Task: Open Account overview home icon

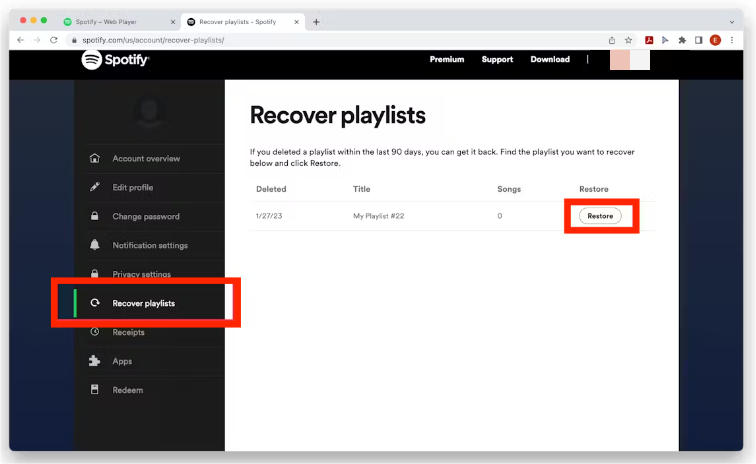Action: coord(94,158)
